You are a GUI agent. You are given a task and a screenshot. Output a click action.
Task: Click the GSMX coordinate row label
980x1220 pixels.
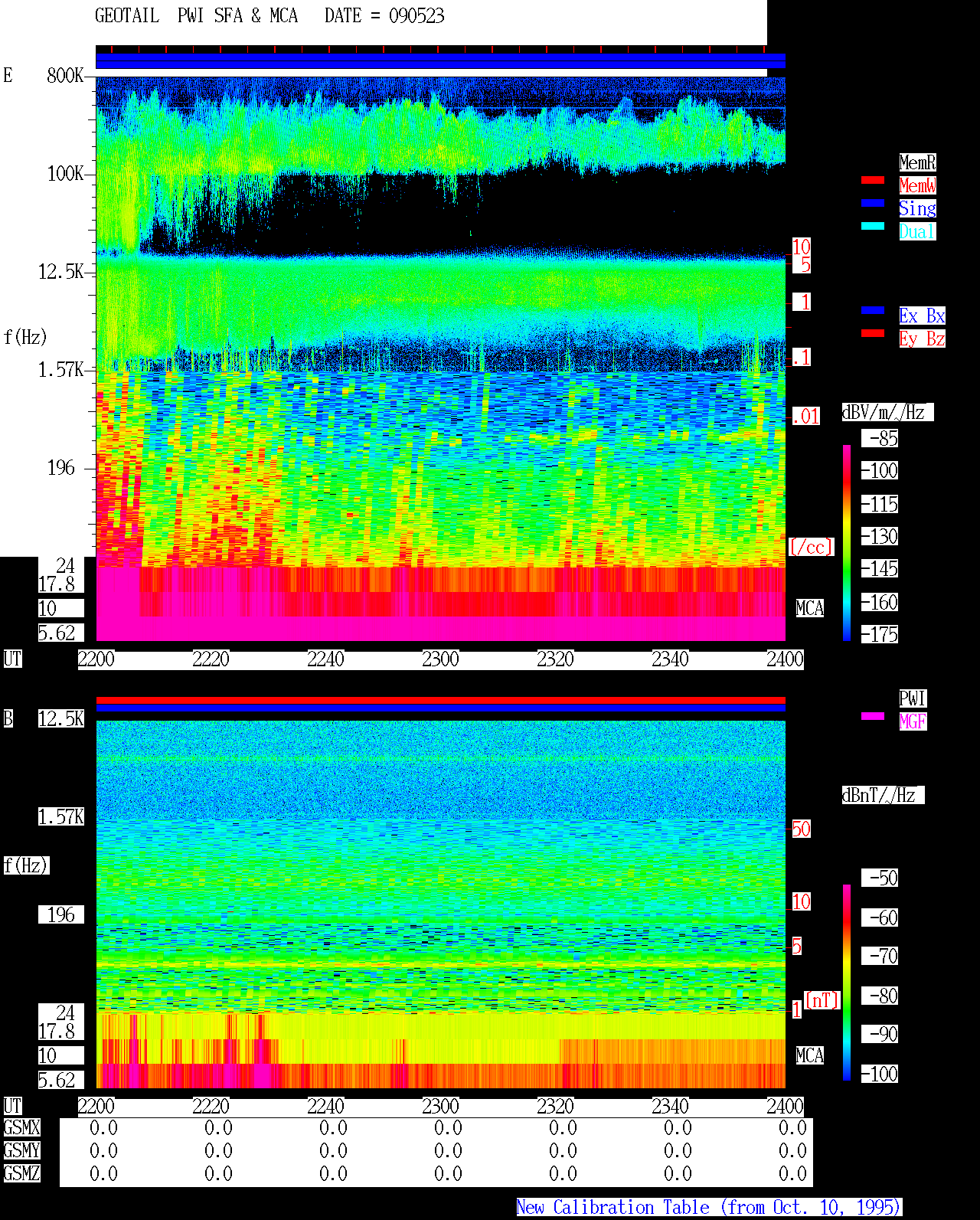pyautogui.click(x=22, y=1127)
